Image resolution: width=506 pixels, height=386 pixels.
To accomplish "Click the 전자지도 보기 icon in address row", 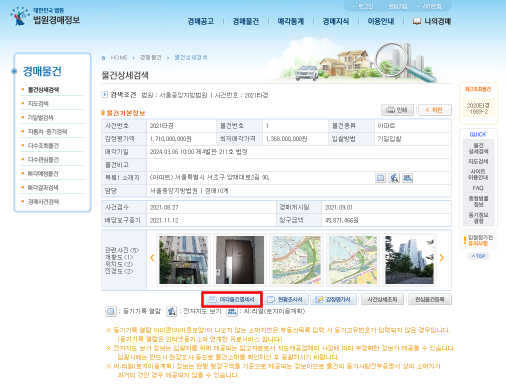I will click(x=394, y=178).
